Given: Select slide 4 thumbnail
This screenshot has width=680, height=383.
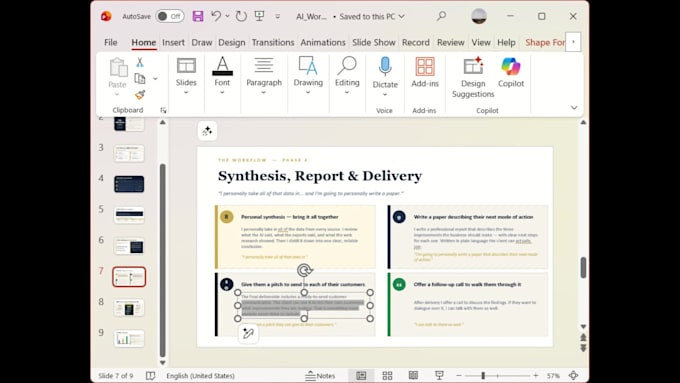Looking at the screenshot, I should click(x=129, y=184).
